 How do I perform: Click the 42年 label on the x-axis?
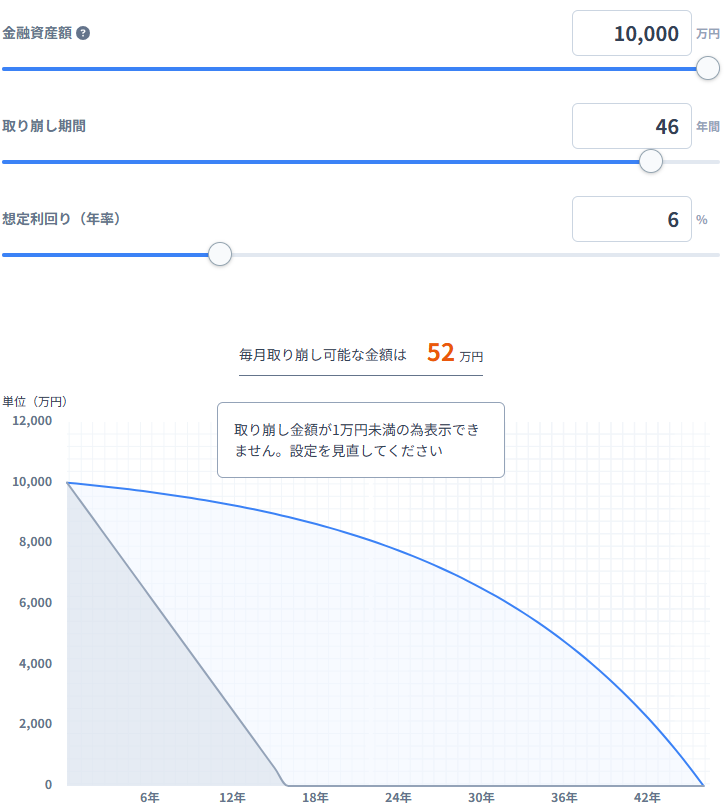pyautogui.click(x=647, y=797)
